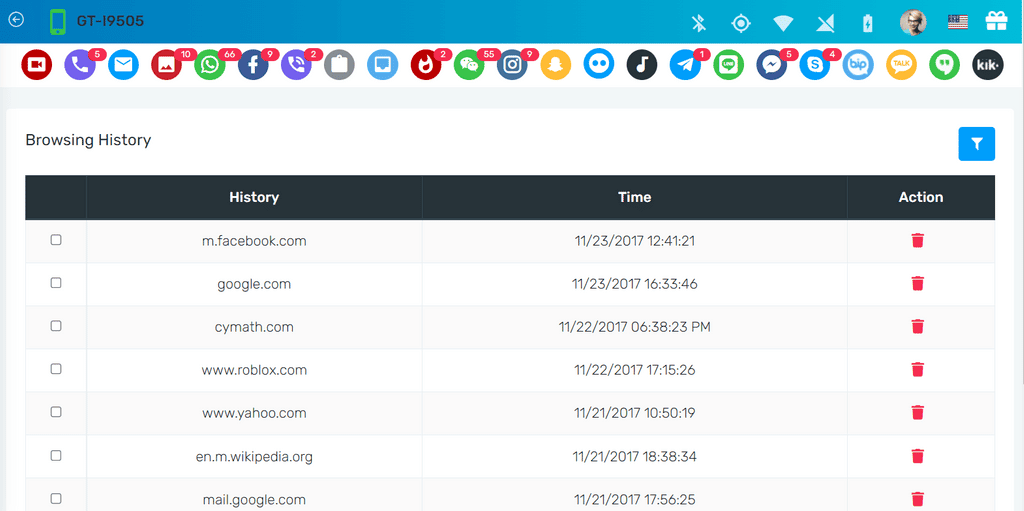Click the m.facebook.com entry
The image size is (1024, 511).
(x=254, y=241)
